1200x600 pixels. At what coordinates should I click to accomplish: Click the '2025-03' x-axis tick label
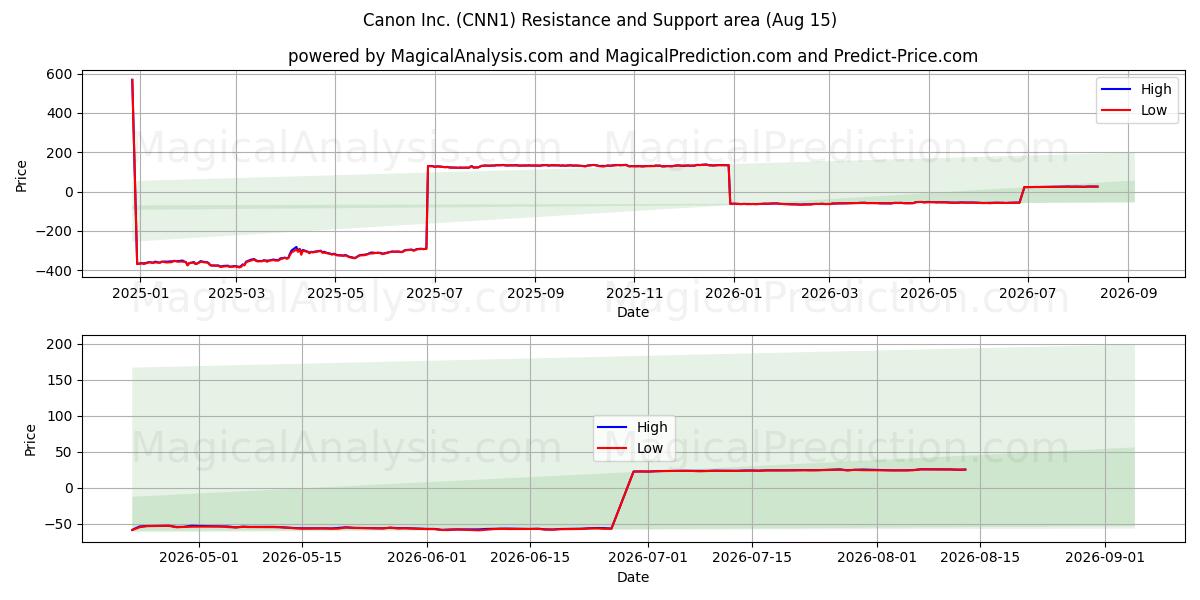click(236, 294)
